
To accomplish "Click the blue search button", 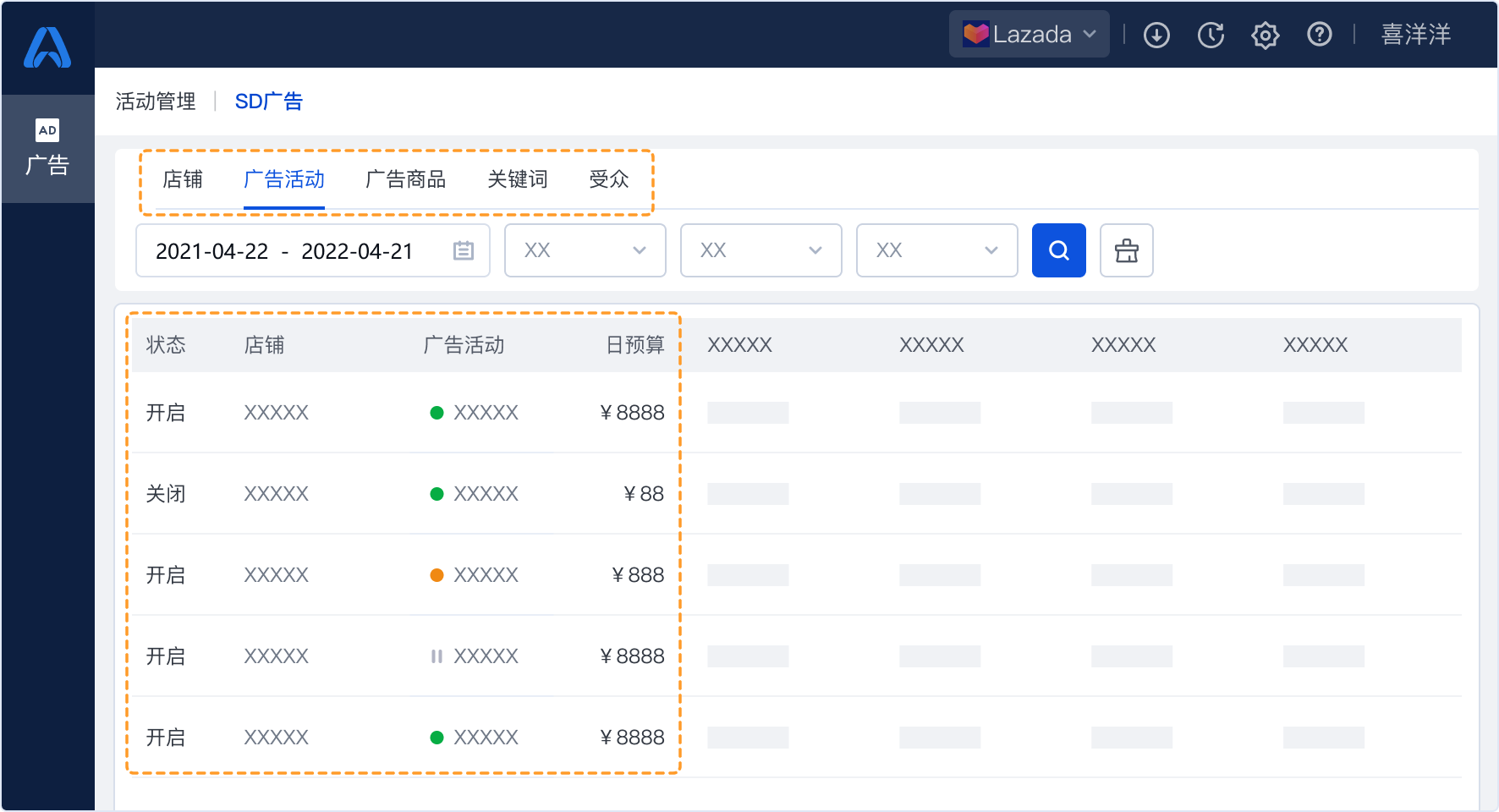I will coord(1059,250).
